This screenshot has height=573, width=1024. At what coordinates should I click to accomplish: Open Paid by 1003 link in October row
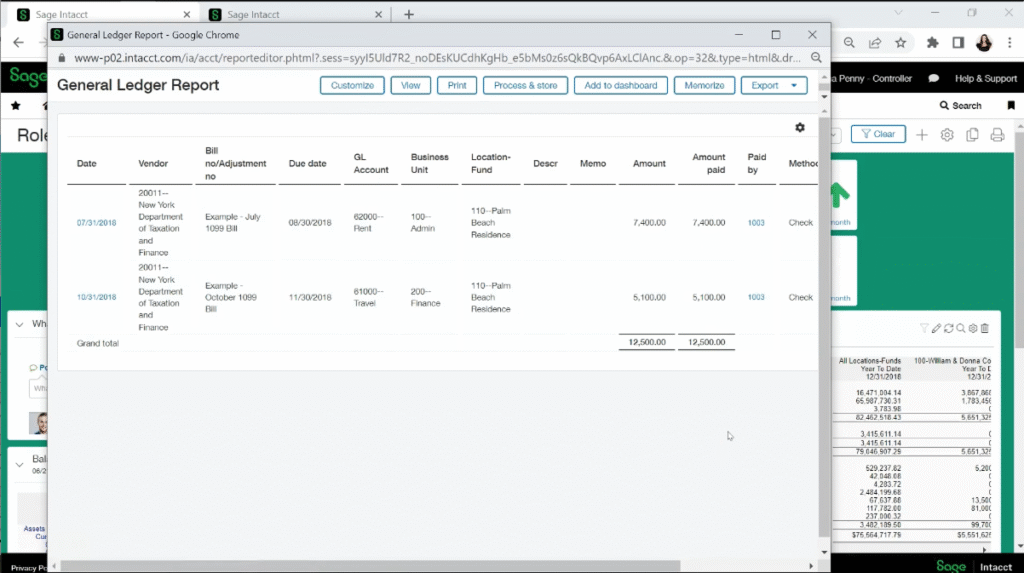tap(756, 297)
